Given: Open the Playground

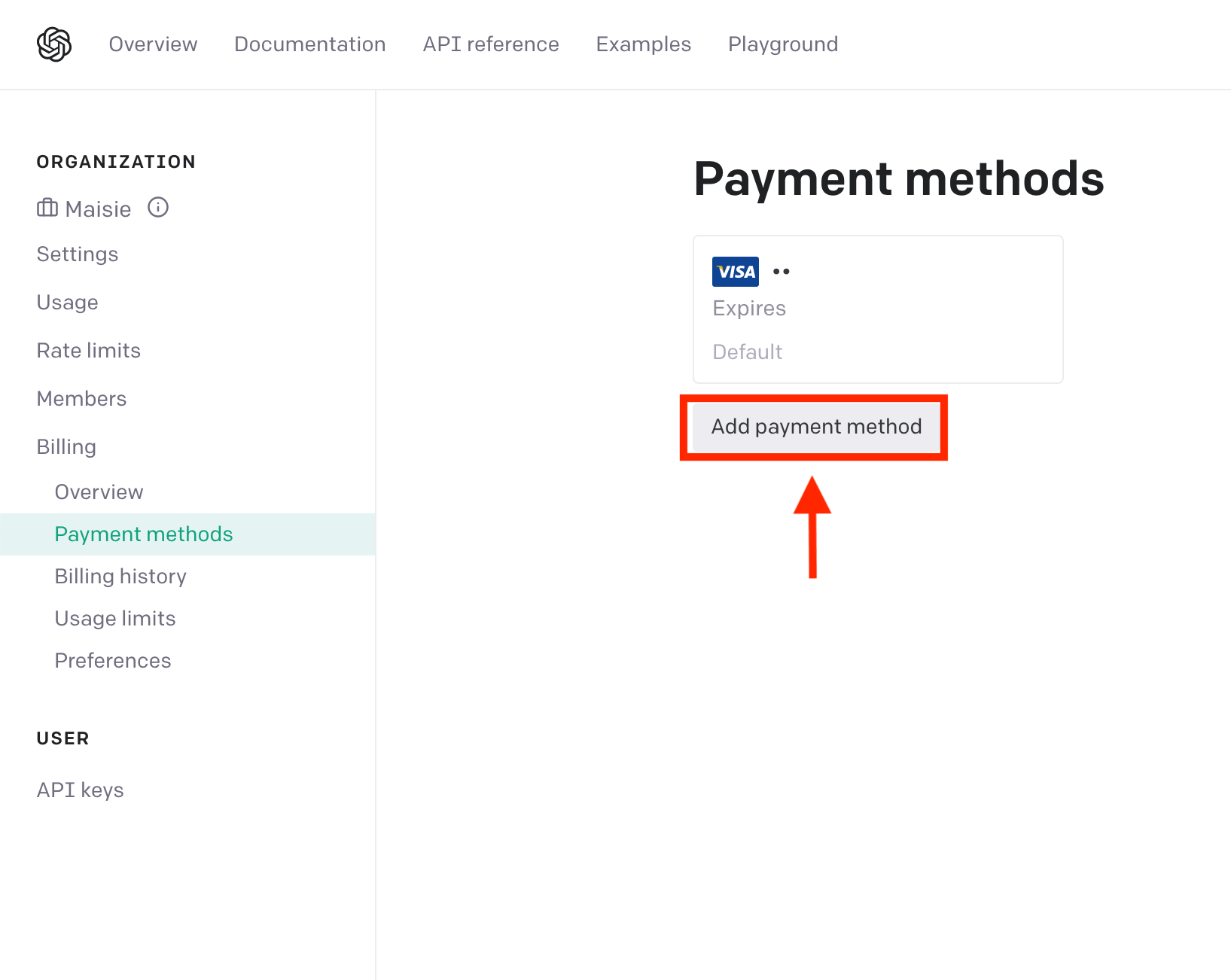Looking at the screenshot, I should point(782,44).
